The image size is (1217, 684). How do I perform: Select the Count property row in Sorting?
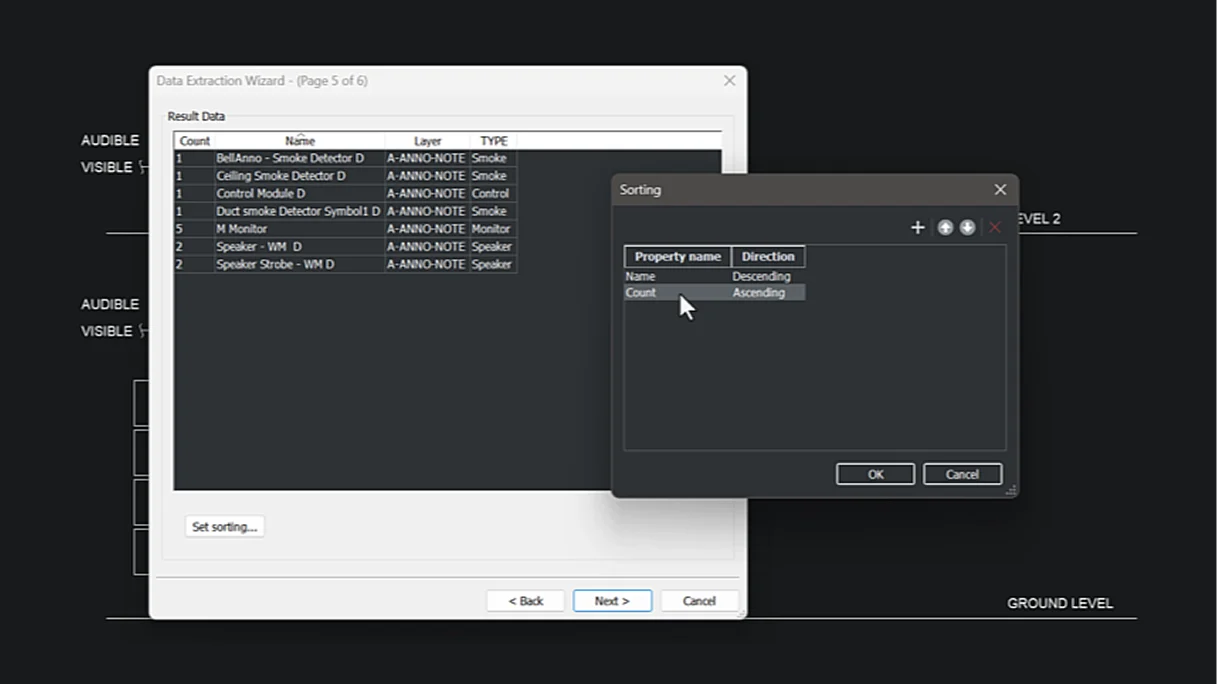coord(714,293)
